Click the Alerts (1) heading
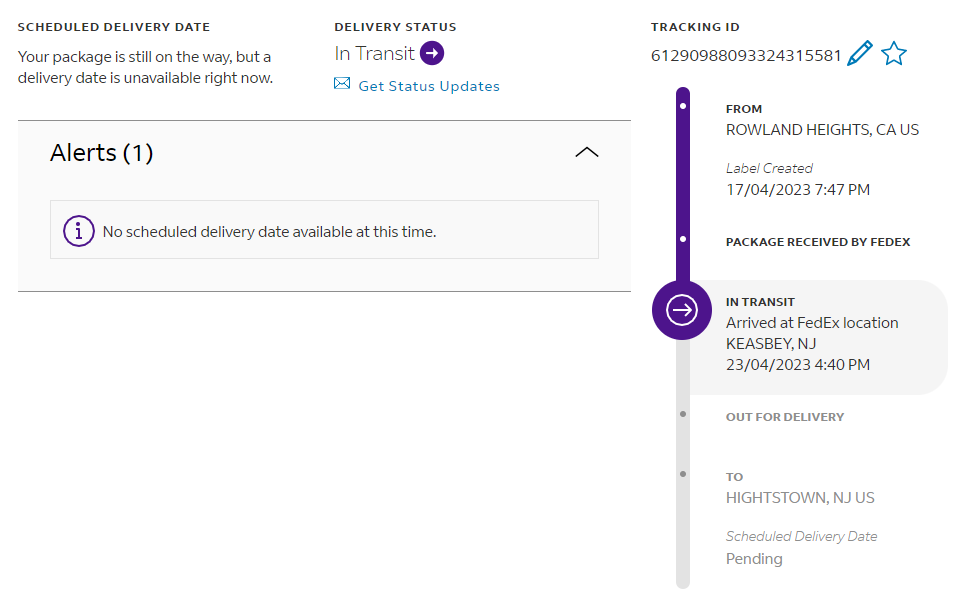 coord(101,153)
